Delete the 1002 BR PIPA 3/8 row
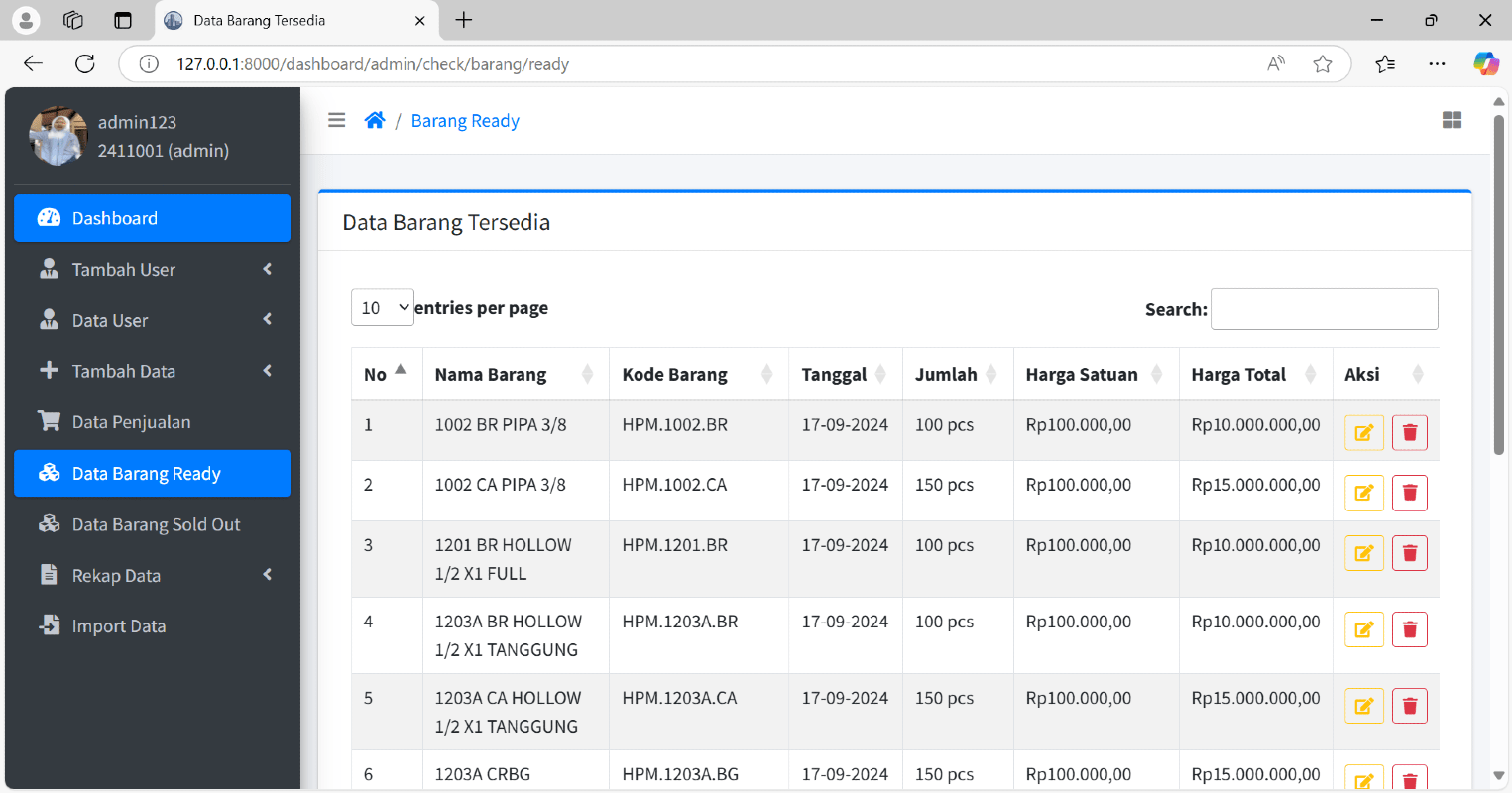 pyautogui.click(x=1410, y=433)
